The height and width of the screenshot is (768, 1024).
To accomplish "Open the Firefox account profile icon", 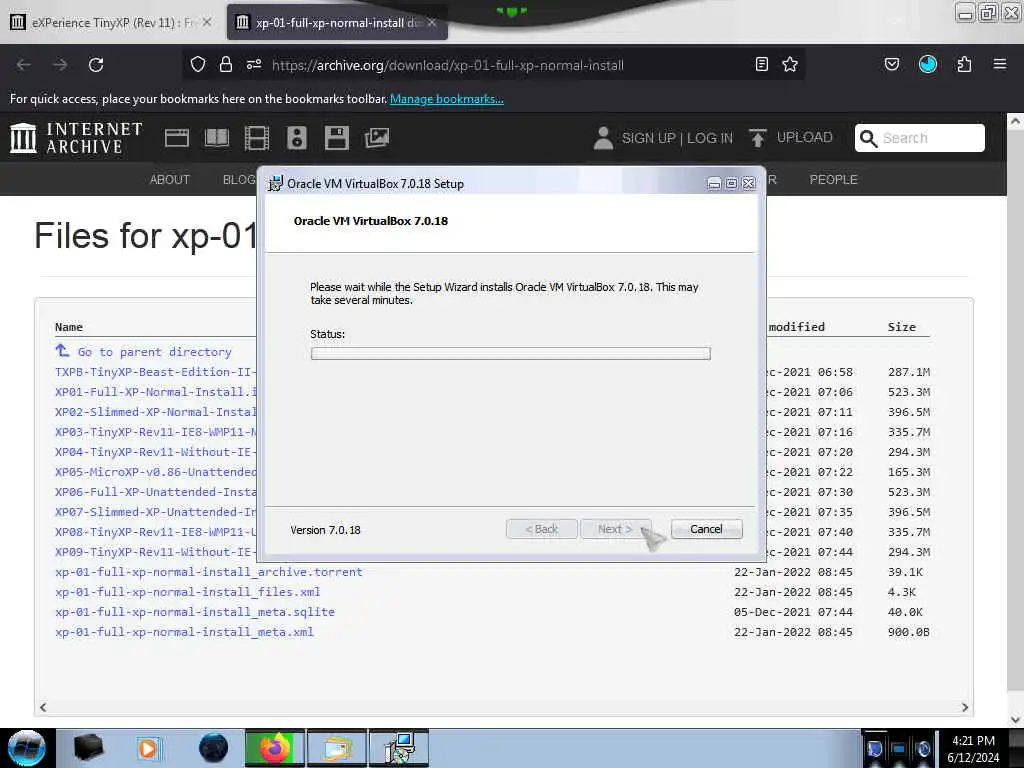I will (928, 64).
